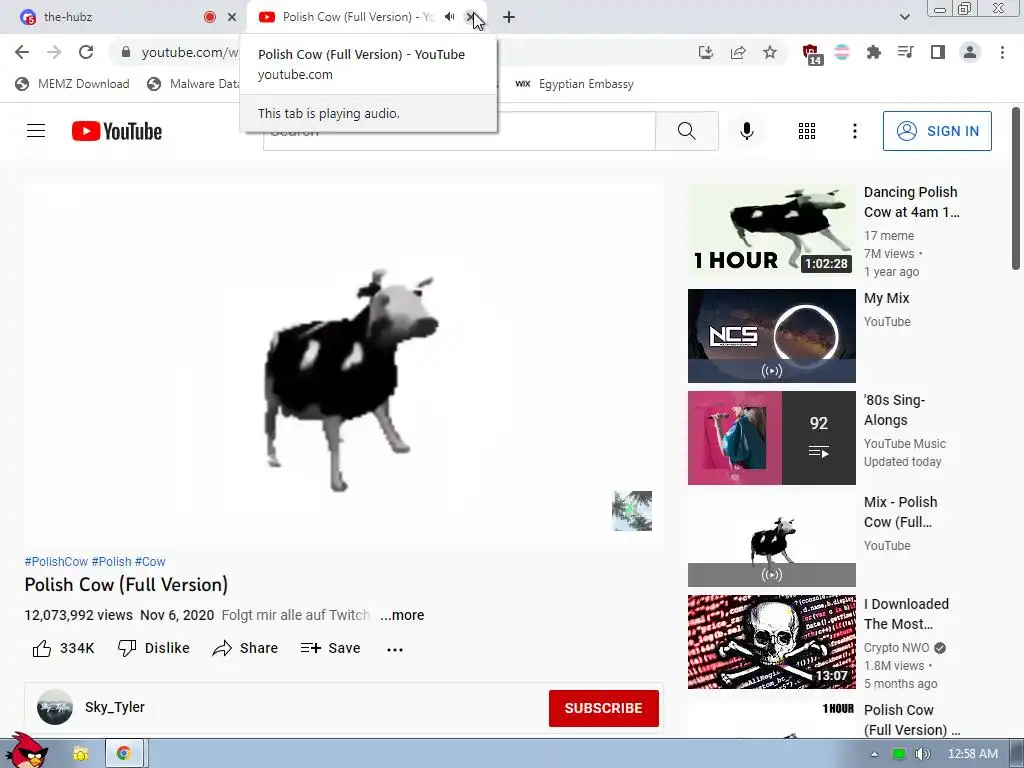The image size is (1024, 768).
Task: Click the channel watermark in video corner
Action: [632, 511]
